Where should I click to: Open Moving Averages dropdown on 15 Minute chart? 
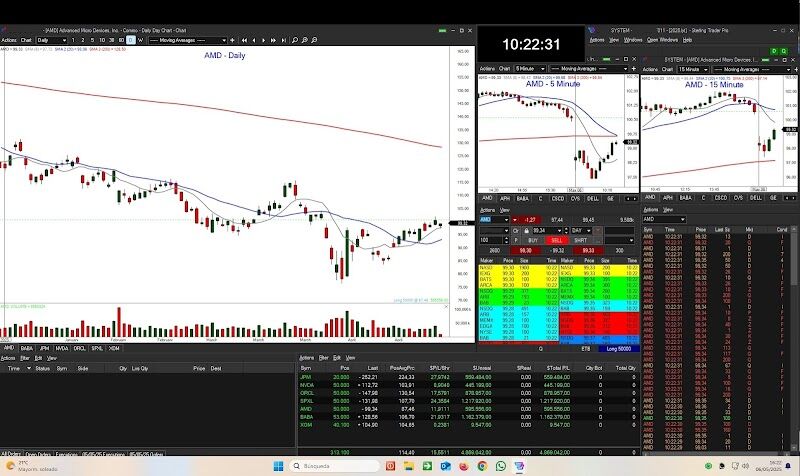(x=752, y=69)
